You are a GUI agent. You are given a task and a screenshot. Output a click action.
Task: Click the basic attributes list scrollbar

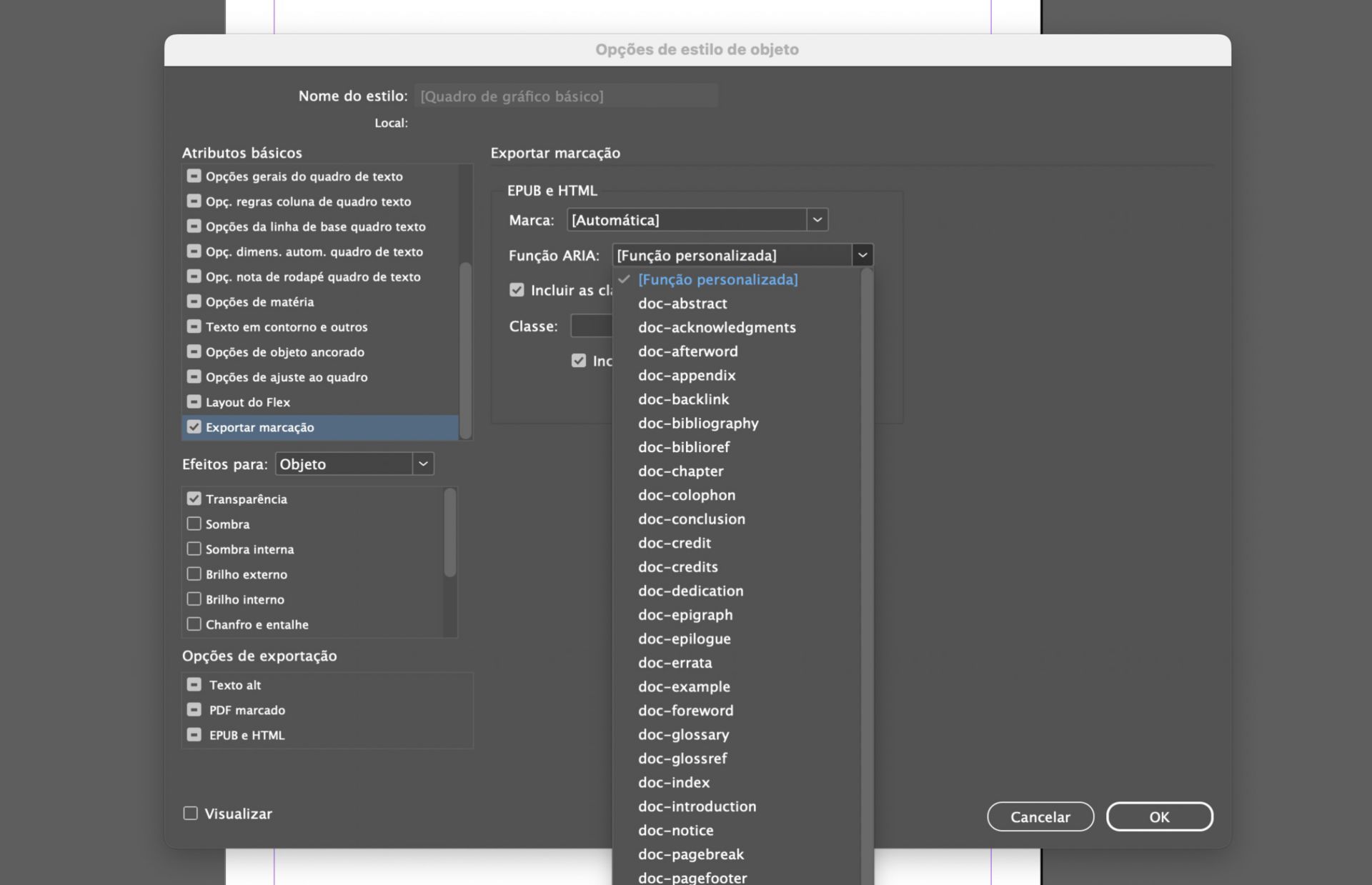[x=465, y=350]
